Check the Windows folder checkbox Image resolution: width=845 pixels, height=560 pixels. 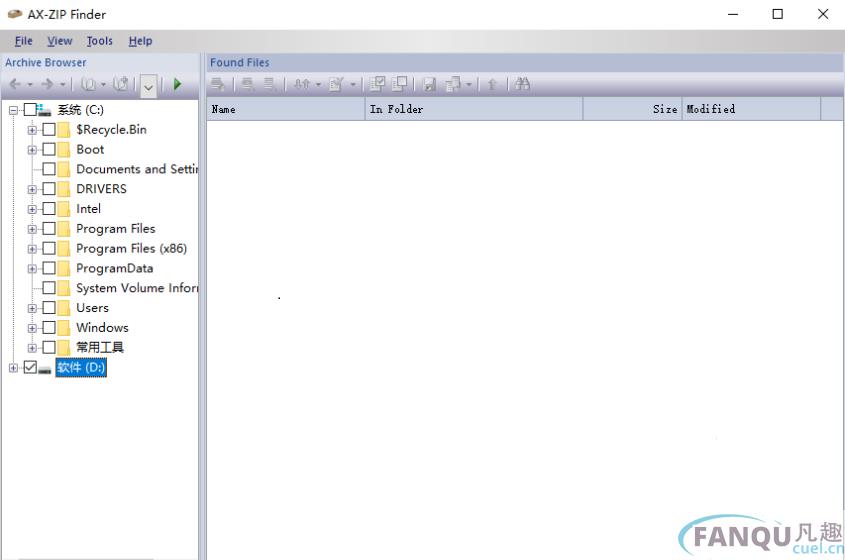(49, 328)
